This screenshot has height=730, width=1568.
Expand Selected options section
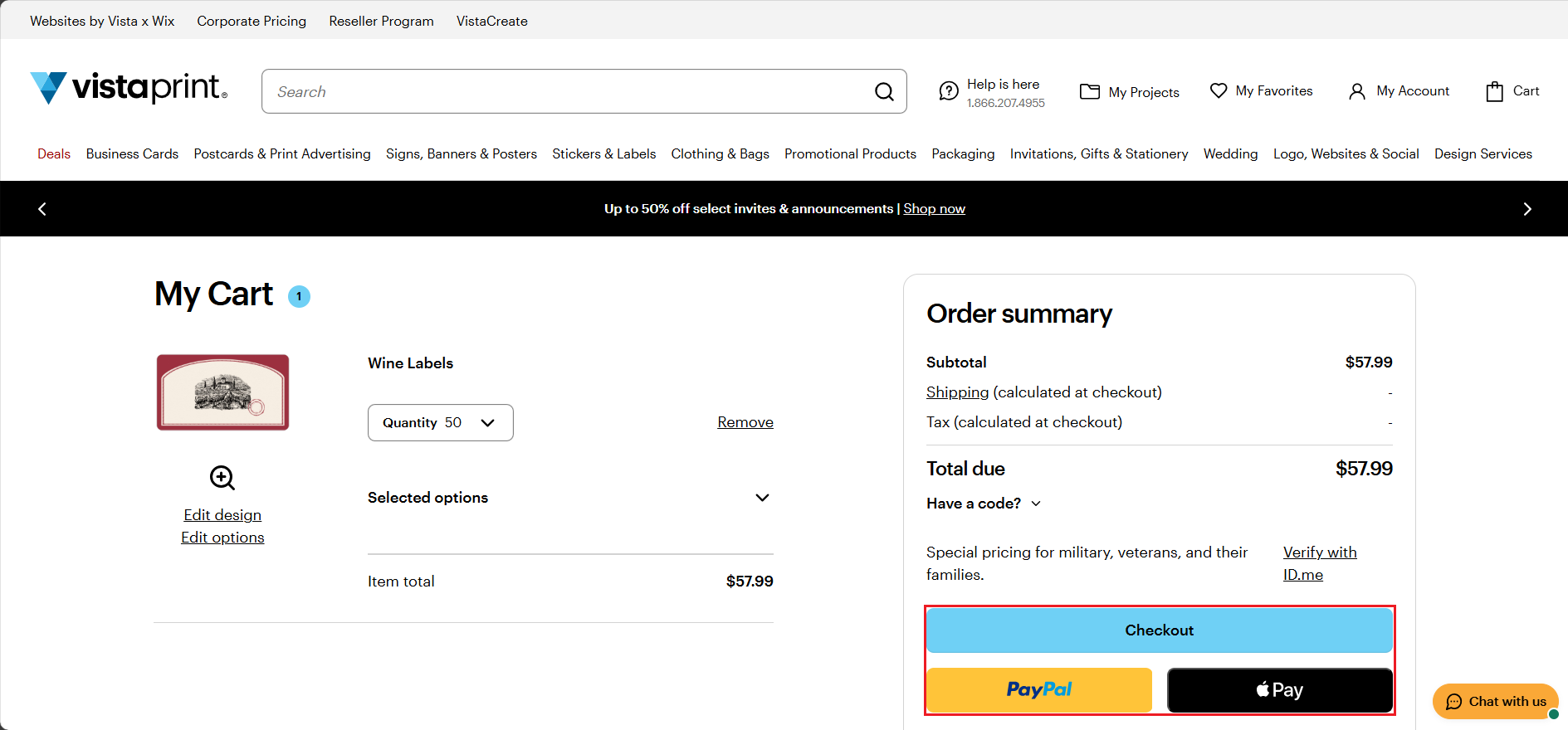pyautogui.click(x=762, y=498)
